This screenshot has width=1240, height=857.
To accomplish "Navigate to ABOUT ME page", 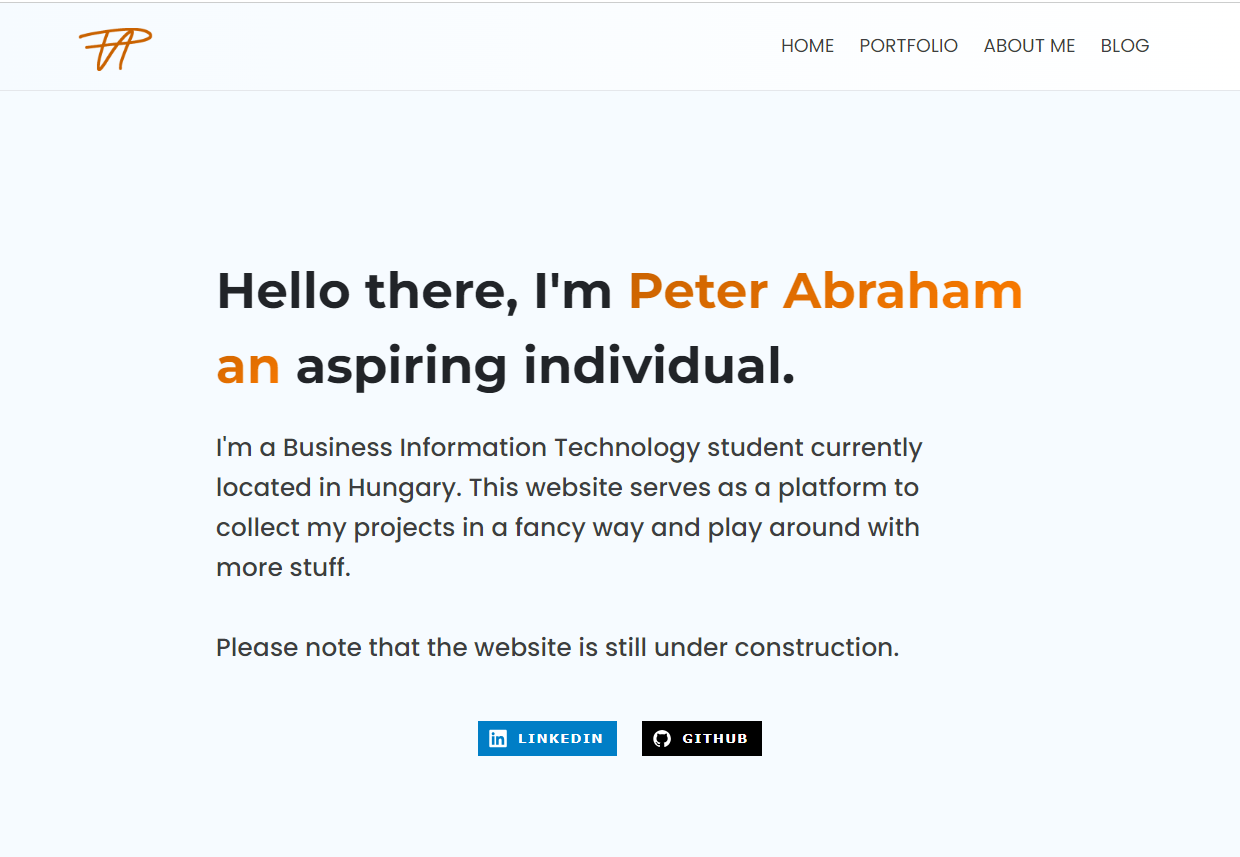I will [x=1029, y=46].
